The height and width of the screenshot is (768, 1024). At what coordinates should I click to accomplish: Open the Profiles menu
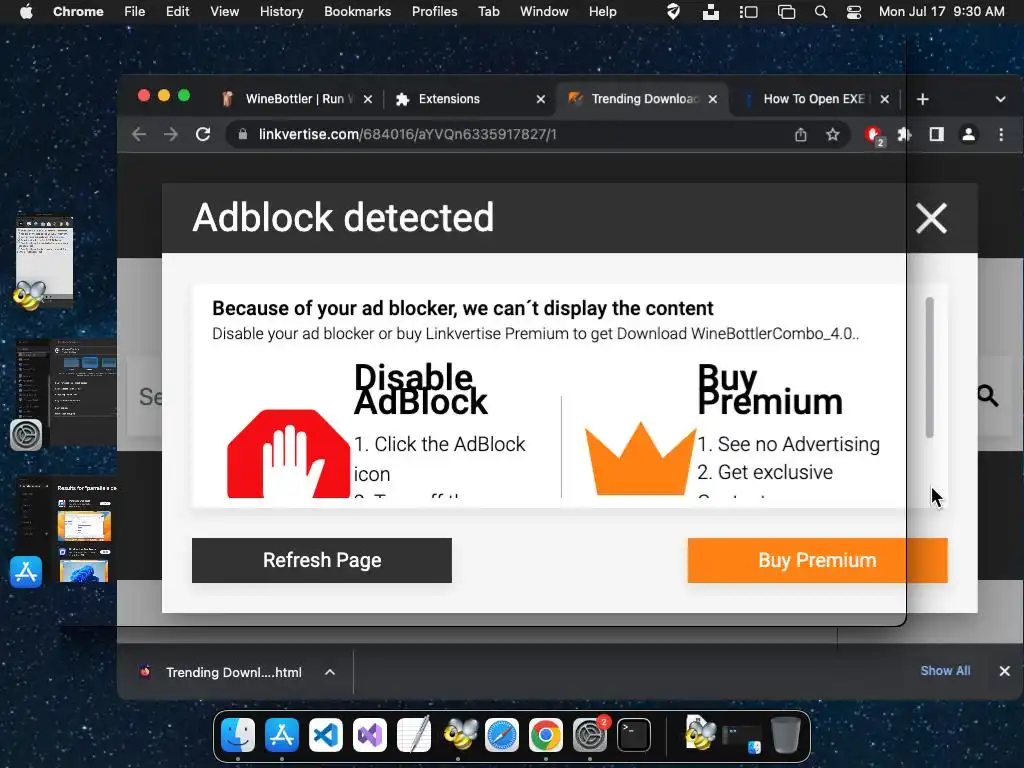tap(434, 11)
